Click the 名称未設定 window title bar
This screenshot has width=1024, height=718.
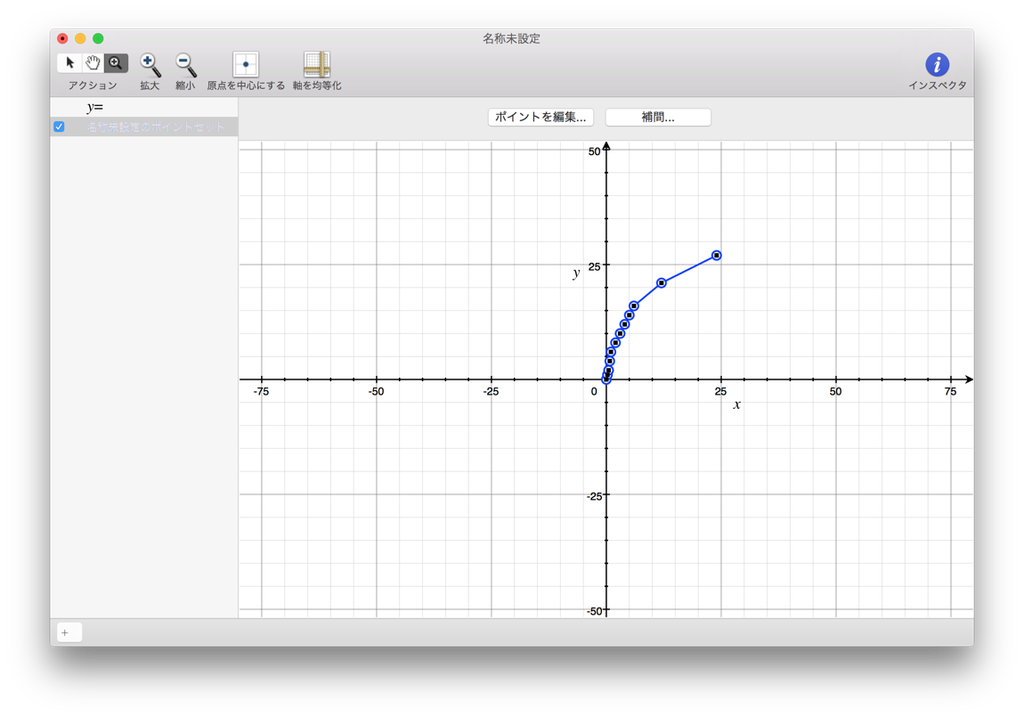click(512, 38)
